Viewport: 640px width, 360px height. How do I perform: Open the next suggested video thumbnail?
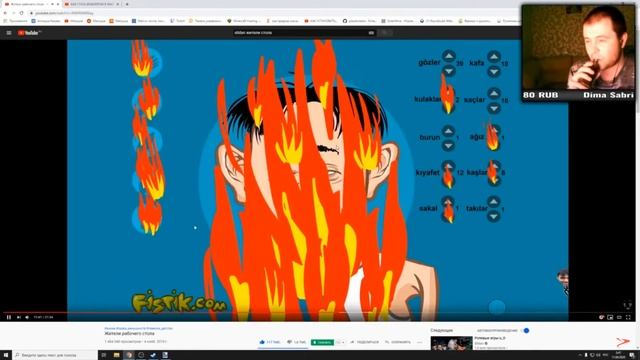point(451,343)
